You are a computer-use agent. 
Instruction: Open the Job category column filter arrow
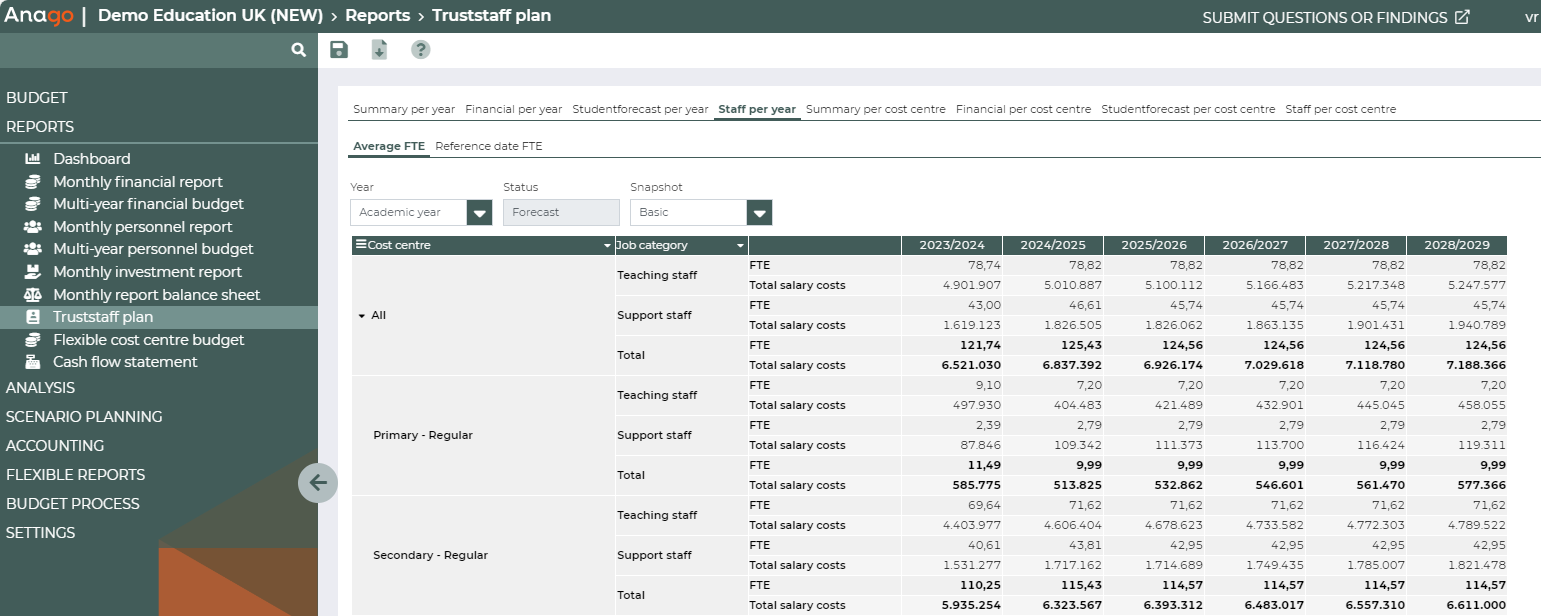pos(740,246)
